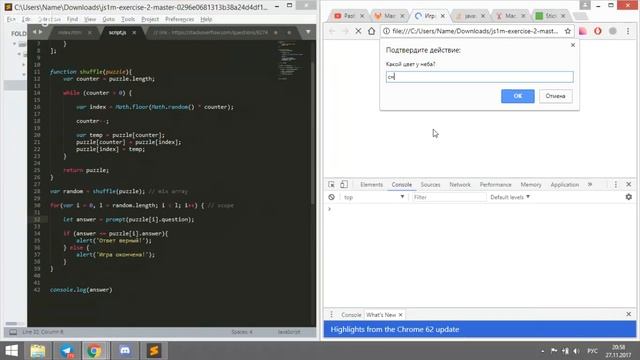Screen dimensions: 640x360
Task: Switch to Sublime Text in taskbar
Action: (154, 351)
